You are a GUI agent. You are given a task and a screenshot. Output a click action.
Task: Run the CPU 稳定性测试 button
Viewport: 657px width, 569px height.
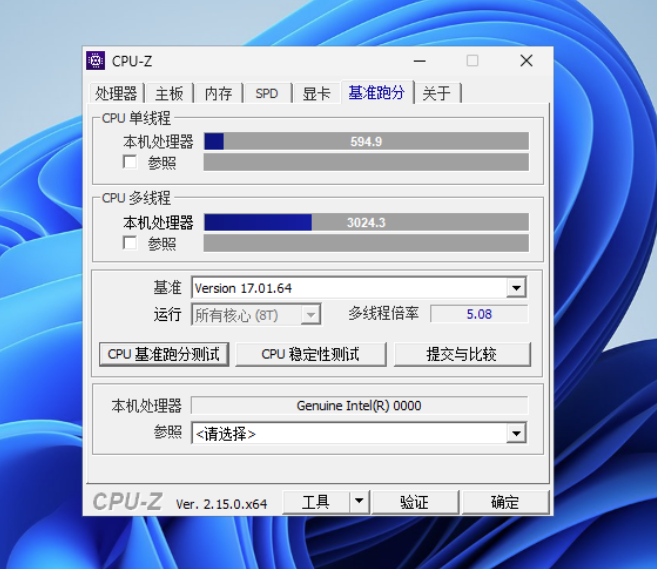(x=310, y=354)
